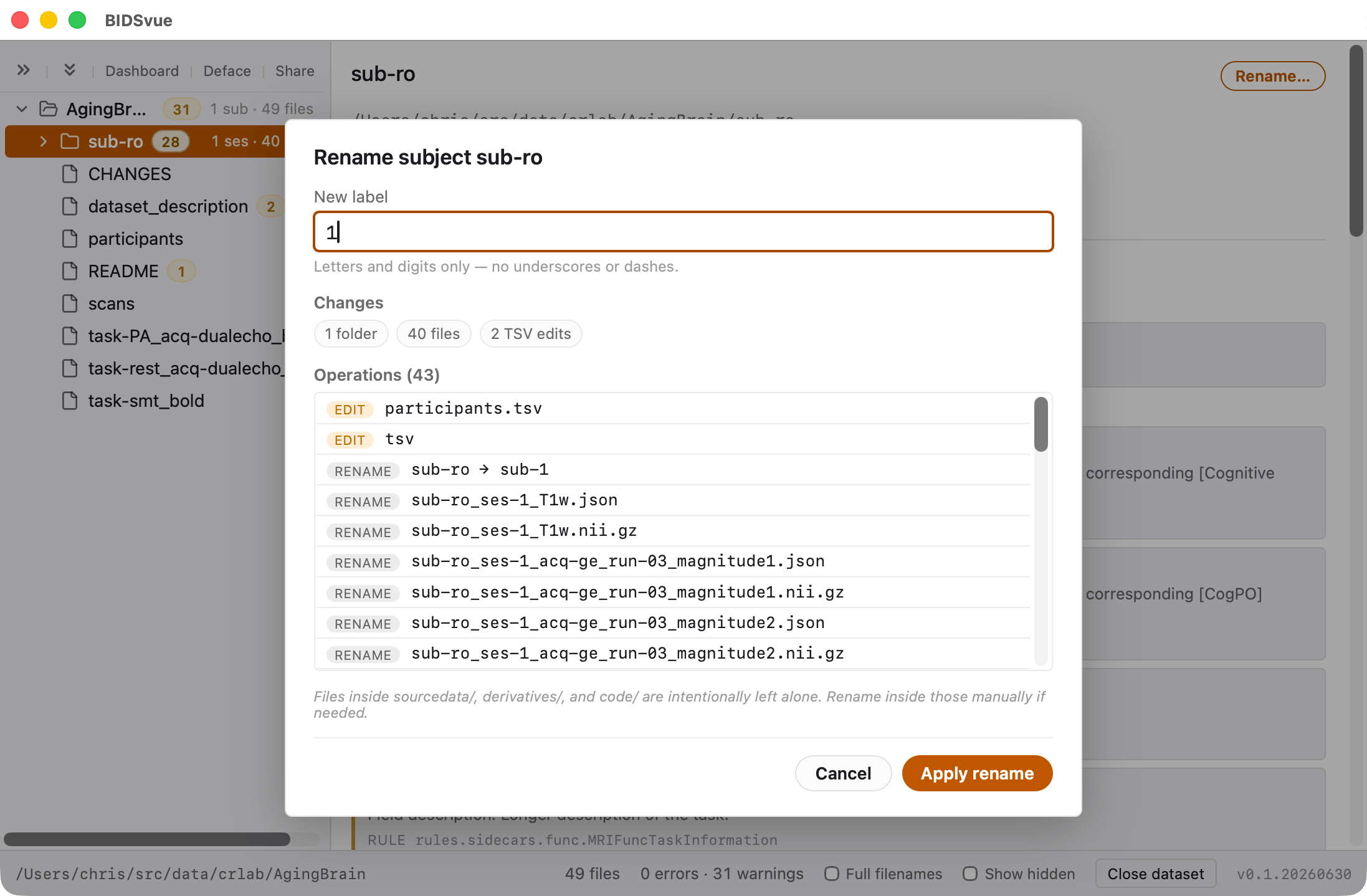Click the New label input field

(683, 232)
